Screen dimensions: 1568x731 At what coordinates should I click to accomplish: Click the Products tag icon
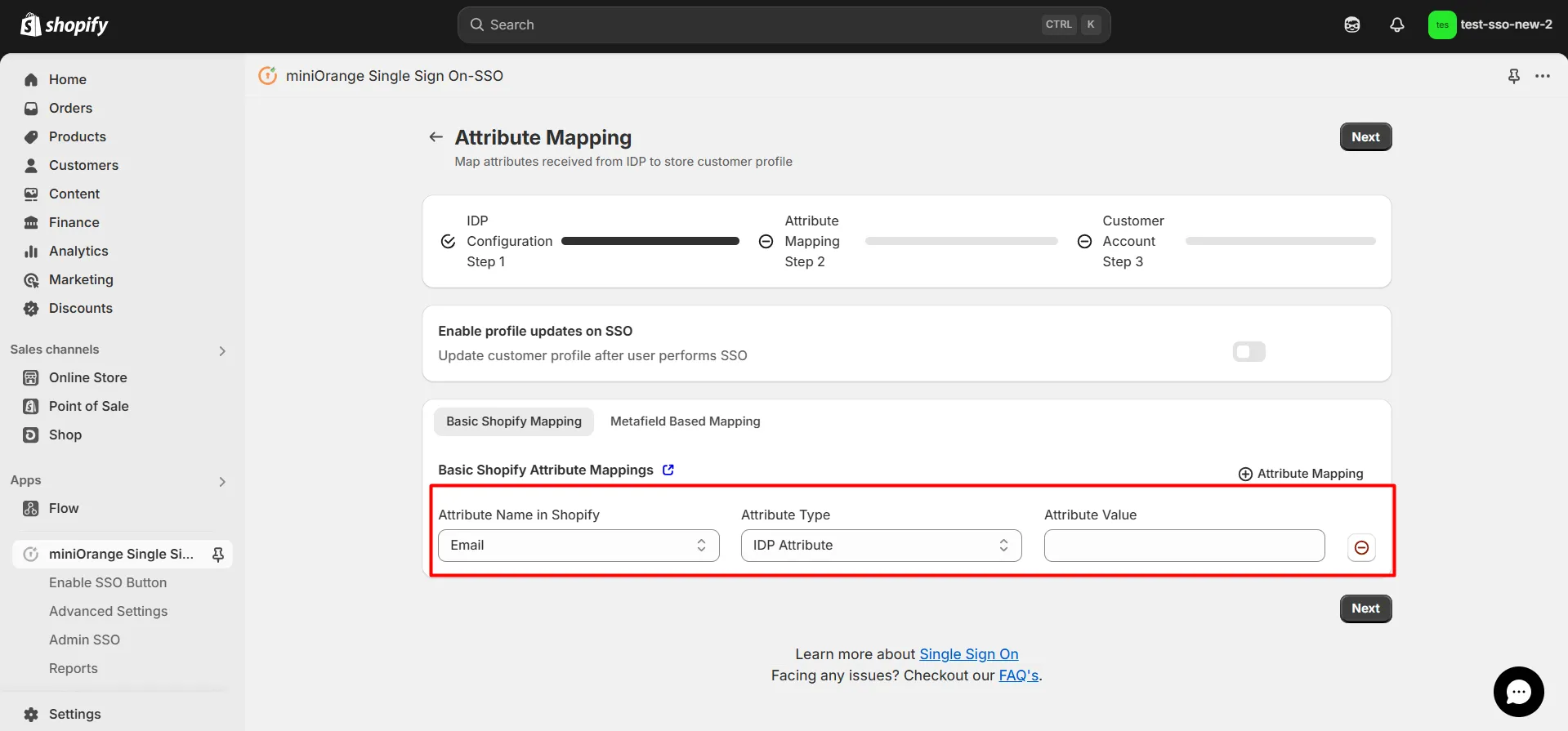click(31, 136)
